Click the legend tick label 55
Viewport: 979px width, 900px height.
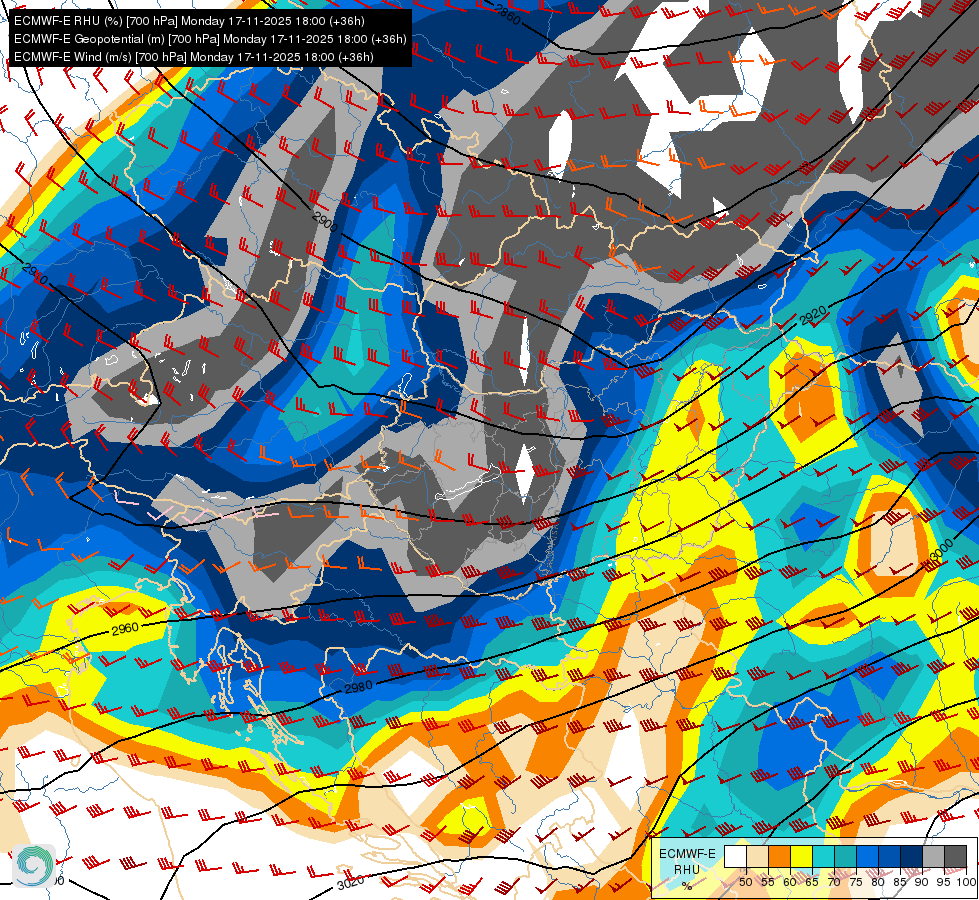(x=768, y=882)
